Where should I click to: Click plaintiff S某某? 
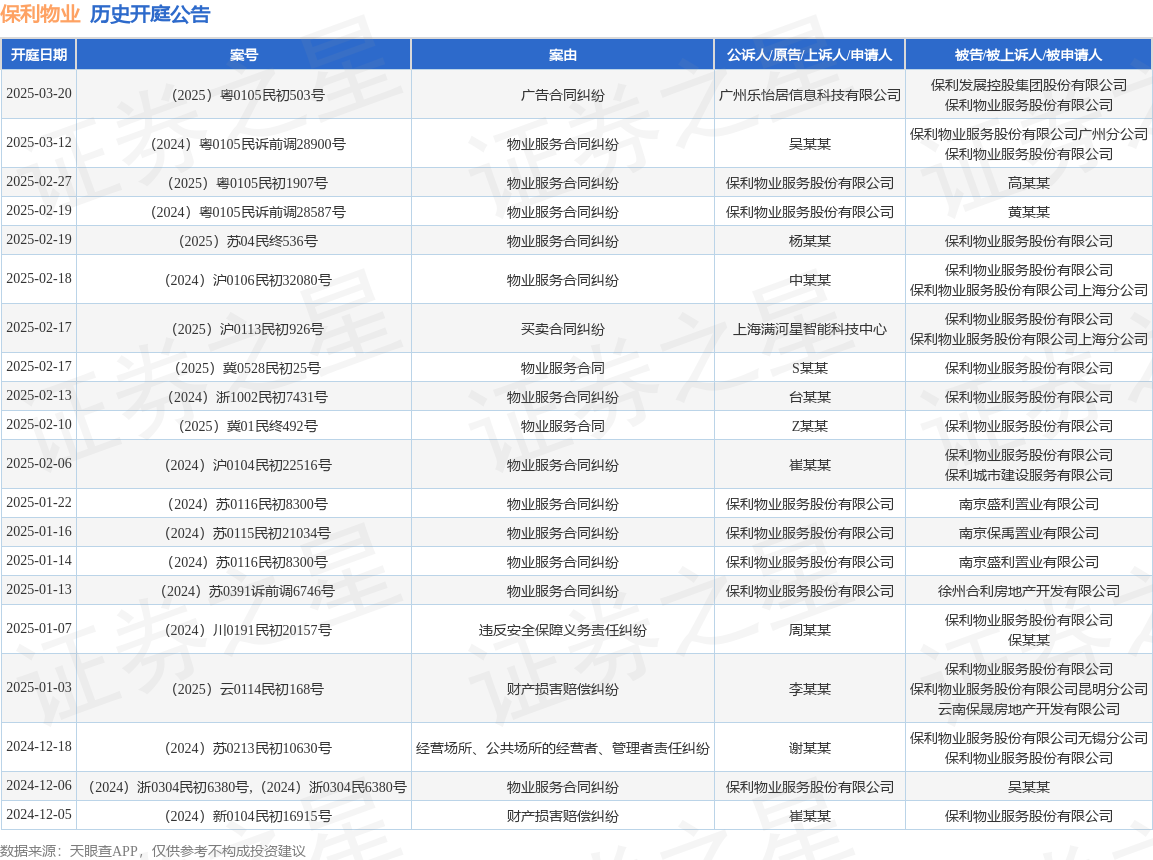(810, 368)
